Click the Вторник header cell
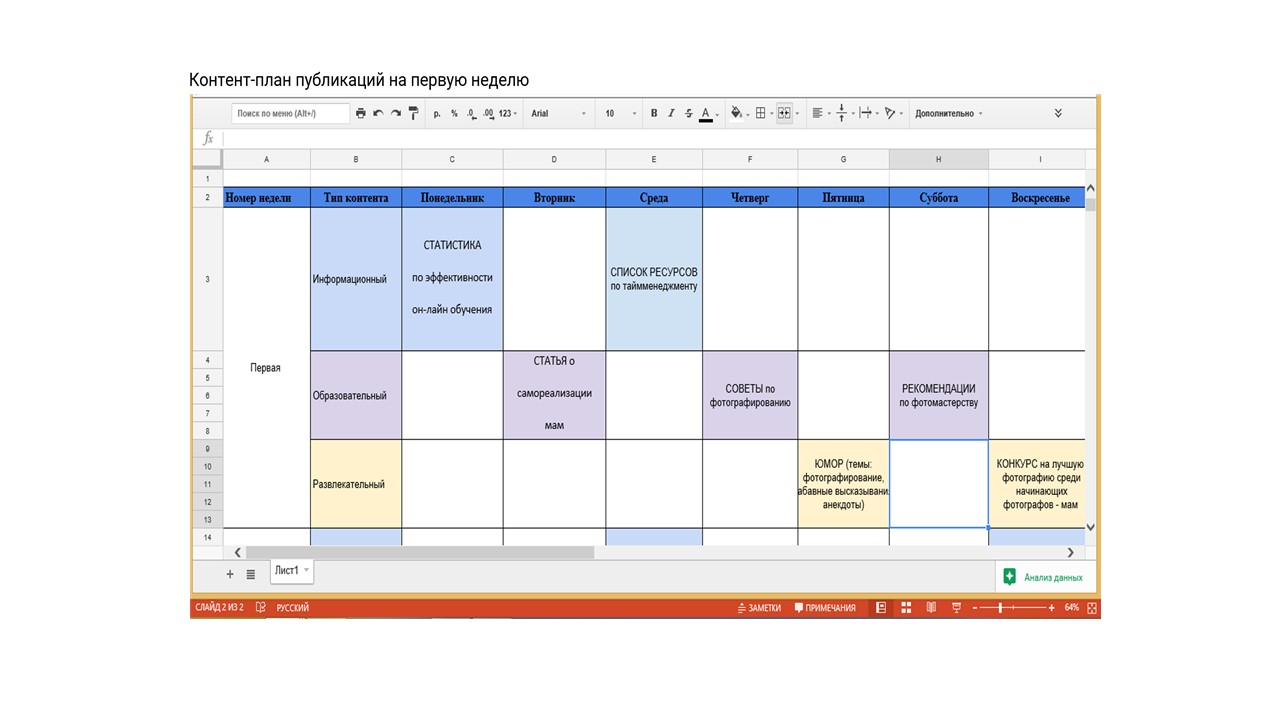1280x720 pixels. (554, 198)
